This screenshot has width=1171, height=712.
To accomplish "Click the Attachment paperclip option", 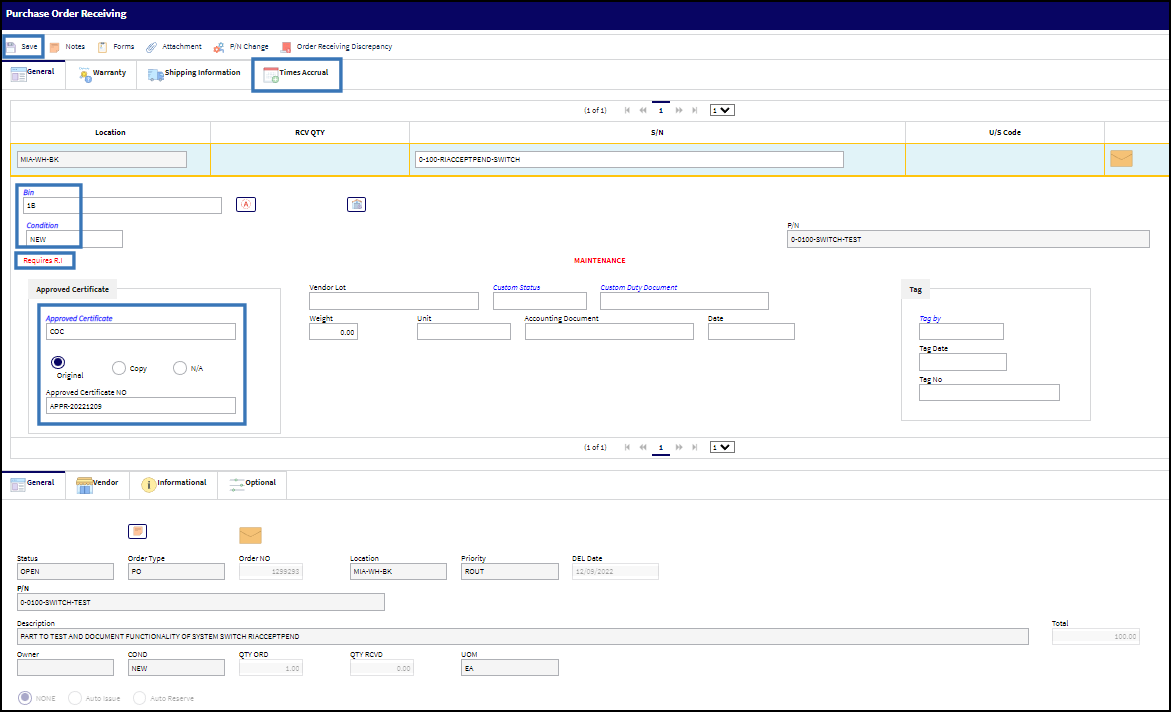I will coord(173,46).
